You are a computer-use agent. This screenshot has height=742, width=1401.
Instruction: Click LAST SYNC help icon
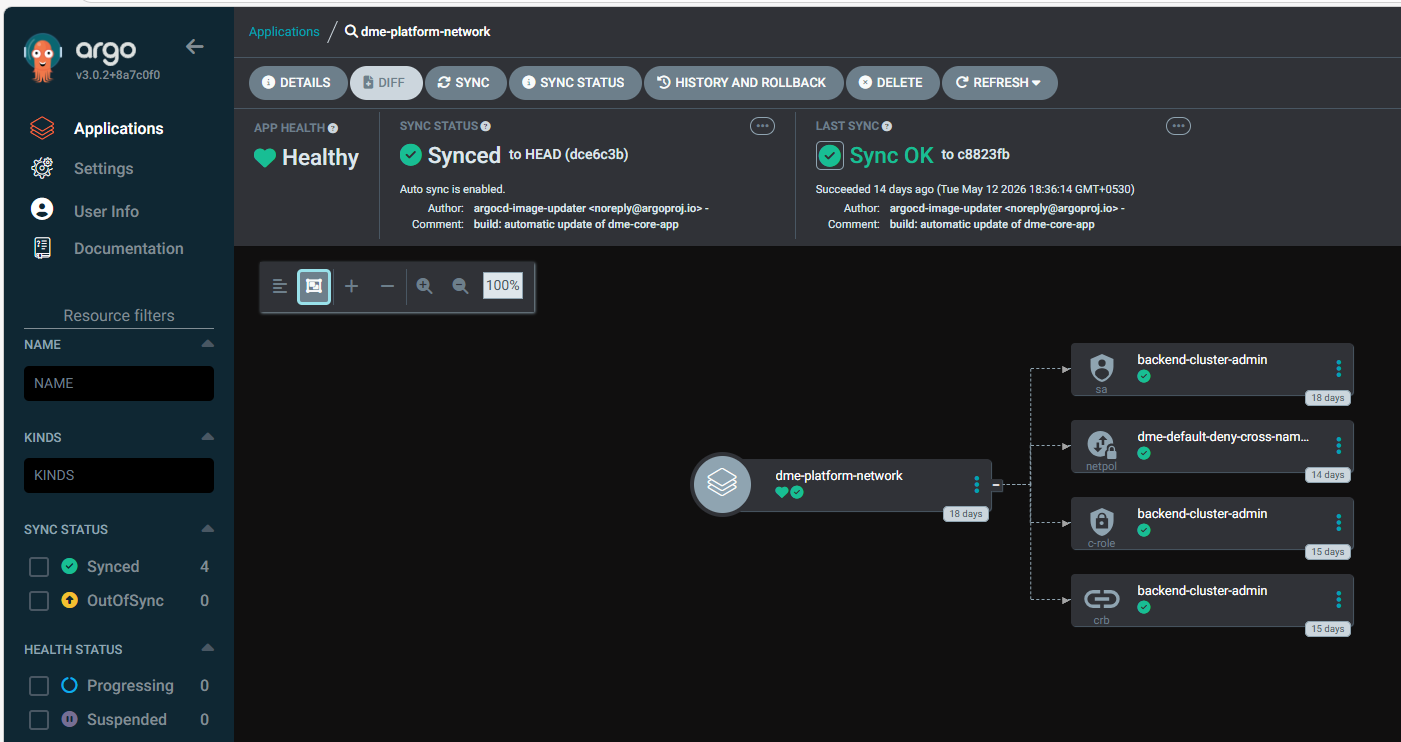click(887, 127)
